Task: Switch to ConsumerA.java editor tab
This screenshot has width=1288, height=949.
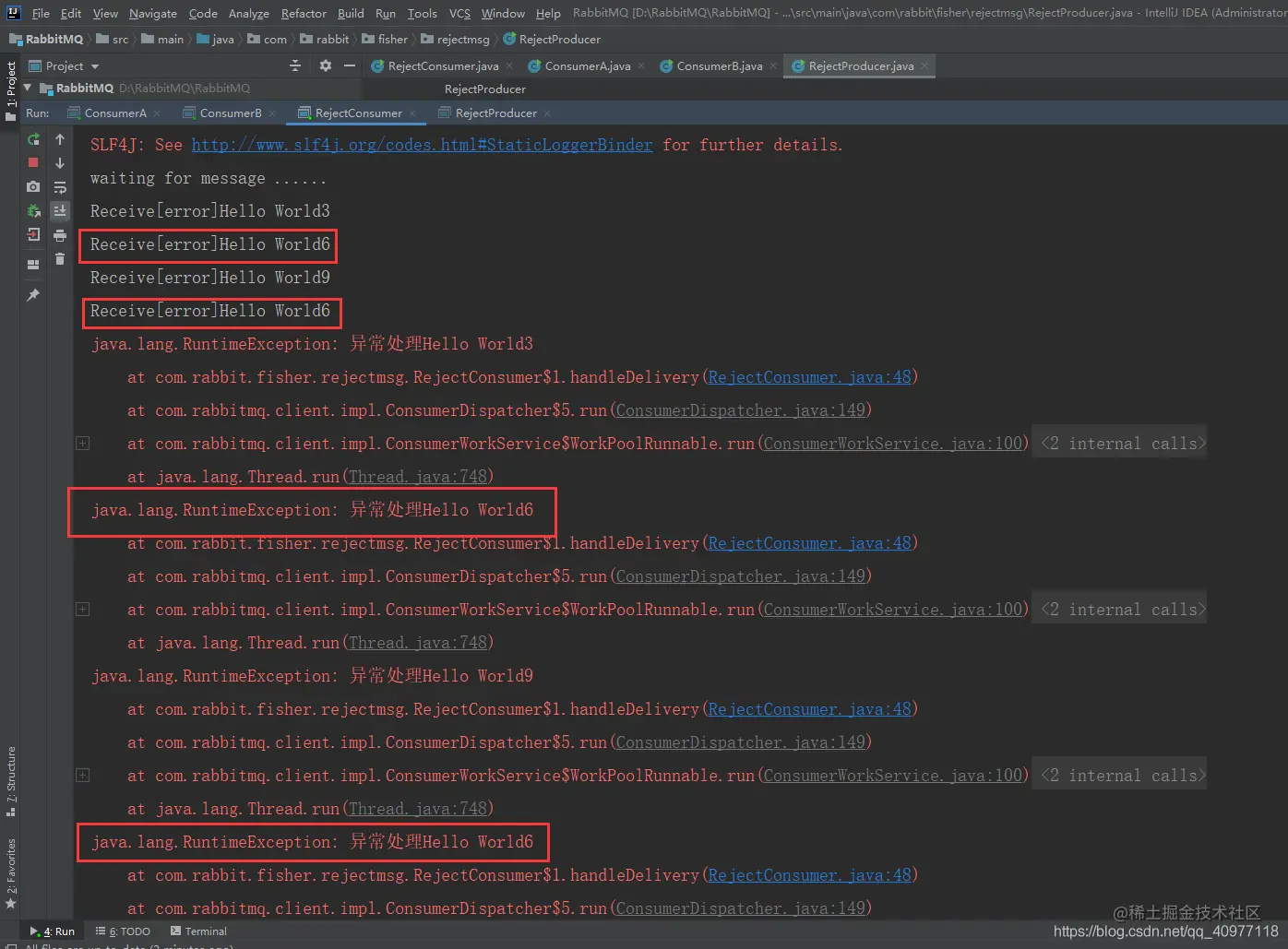Action: [x=588, y=66]
